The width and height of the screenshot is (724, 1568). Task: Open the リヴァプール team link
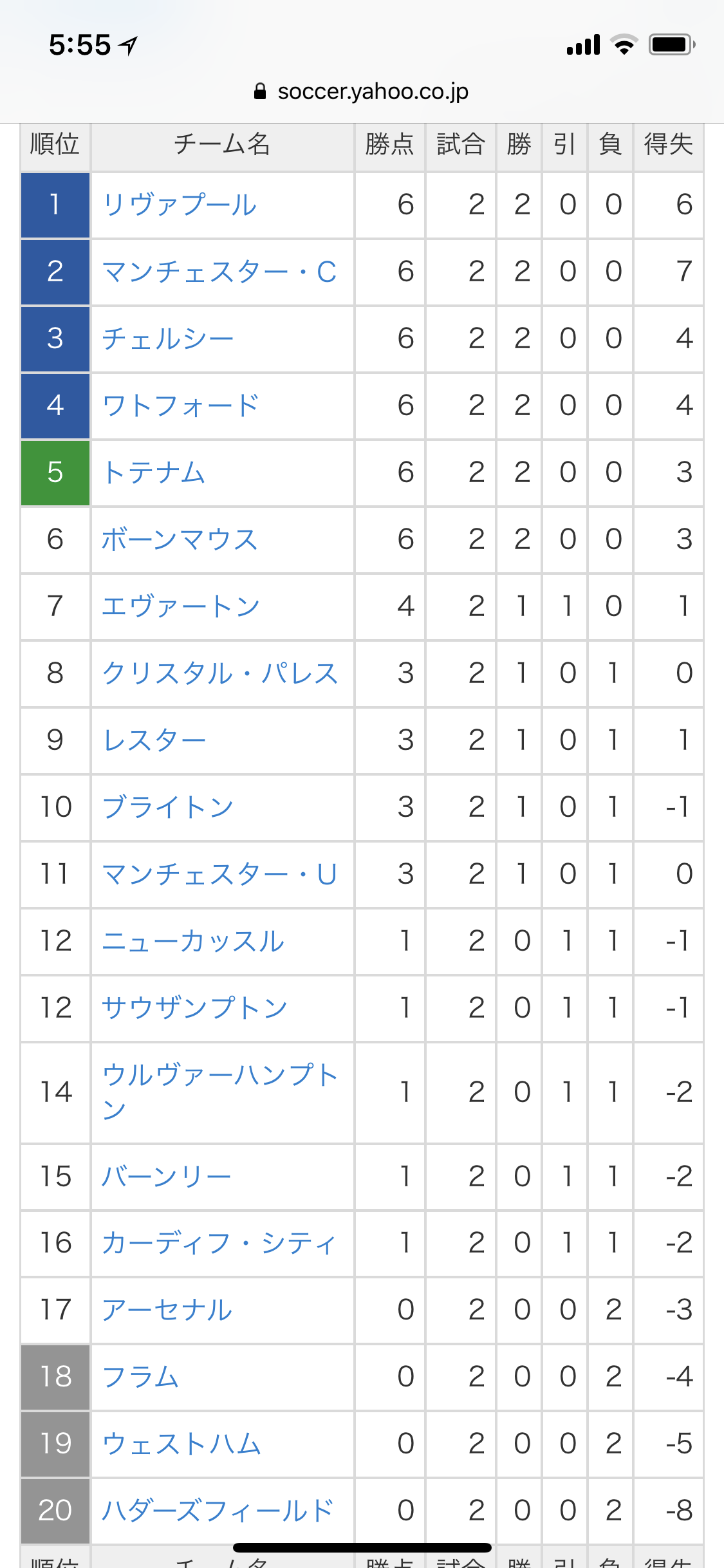click(x=180, y=205)
